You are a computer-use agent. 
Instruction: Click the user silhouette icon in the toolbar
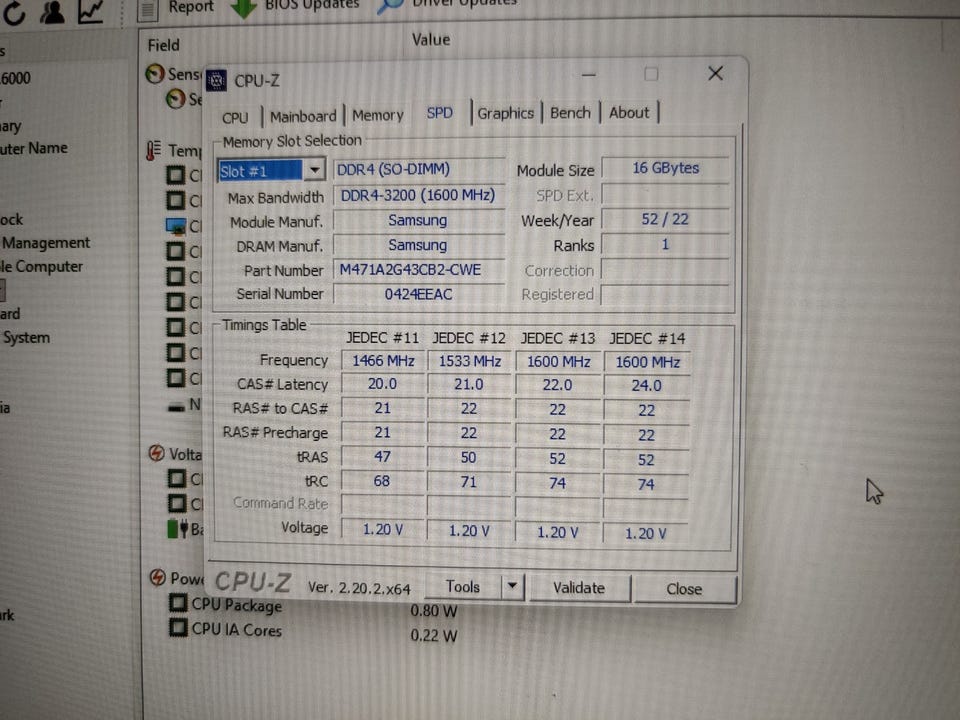tap(52, 11)
